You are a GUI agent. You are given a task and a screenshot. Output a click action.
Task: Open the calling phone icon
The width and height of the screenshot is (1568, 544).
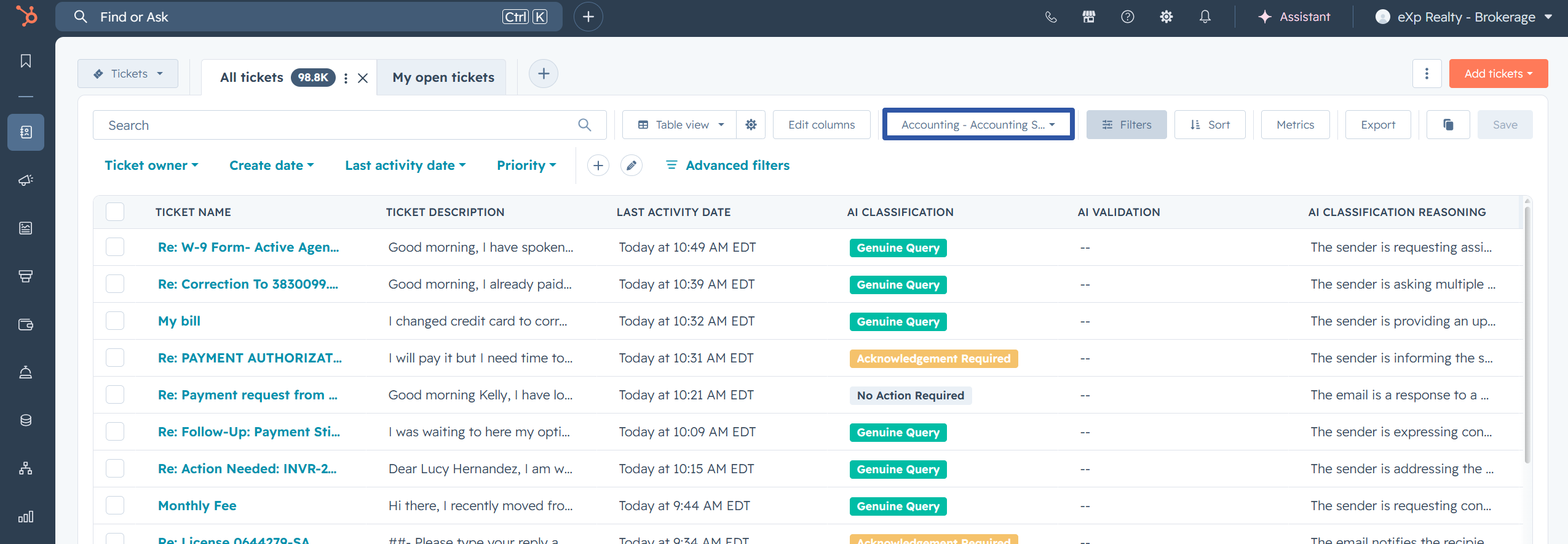tap(1051, 17)
